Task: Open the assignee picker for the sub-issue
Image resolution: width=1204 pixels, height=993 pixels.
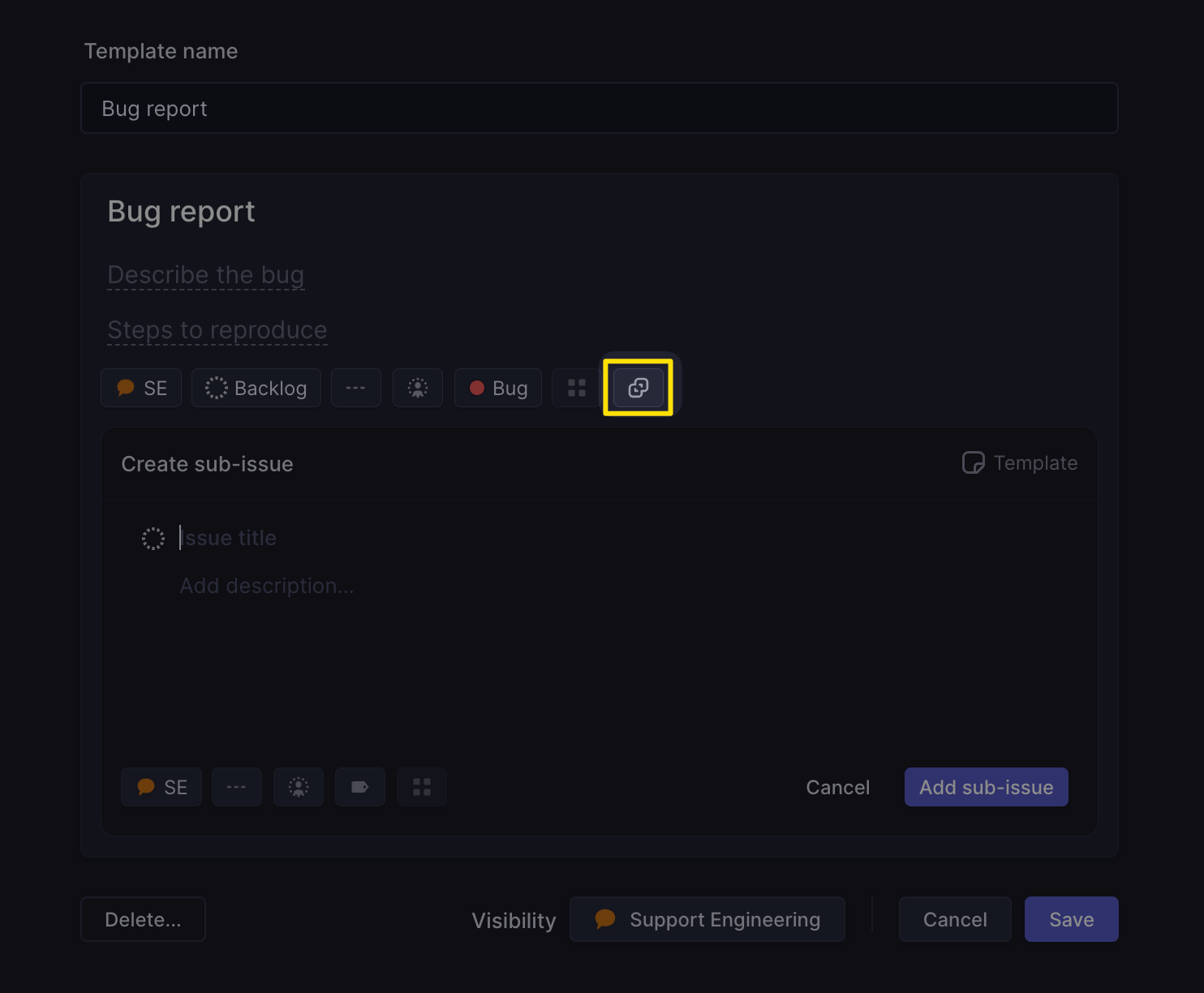Action: tap(298, 787)
